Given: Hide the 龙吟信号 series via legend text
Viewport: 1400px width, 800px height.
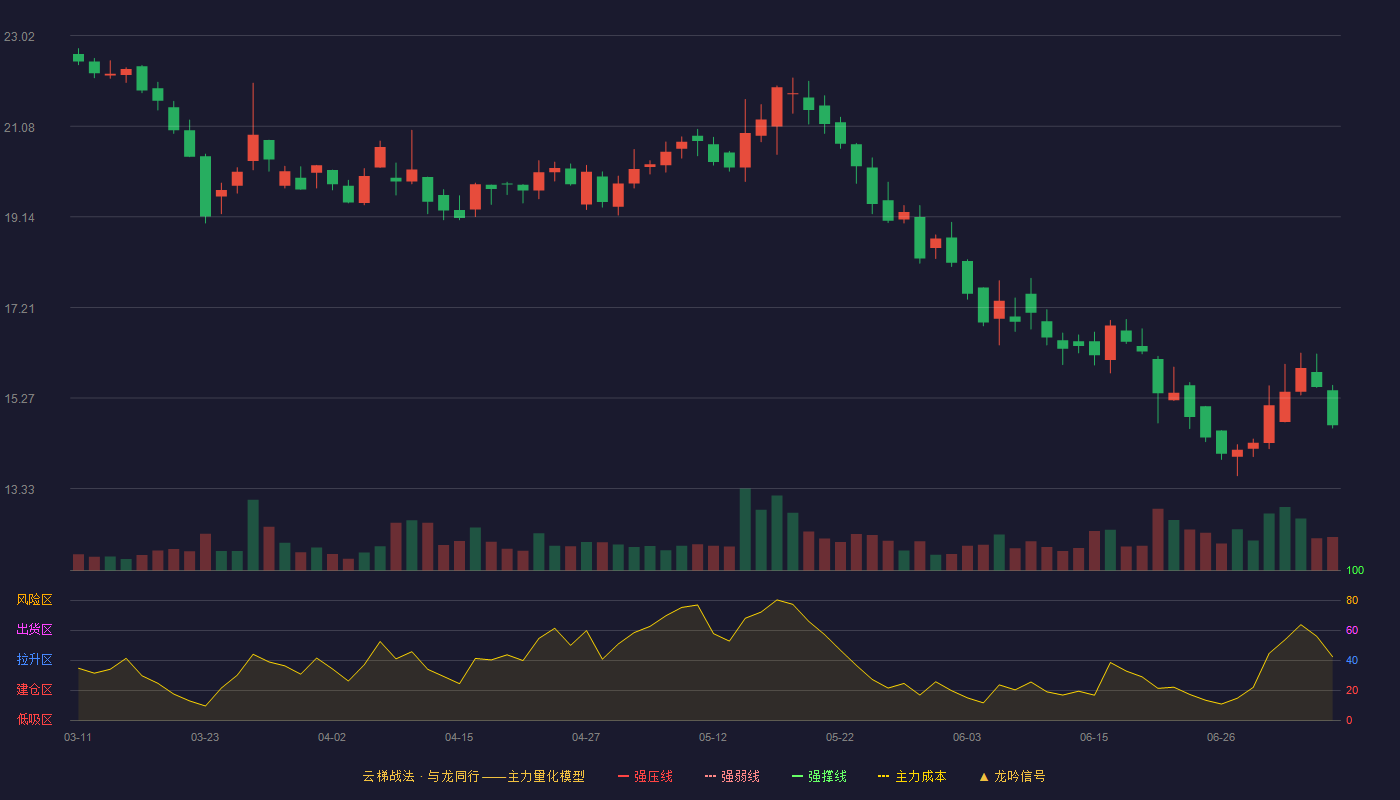Looking at the screenshot, I should coord(1019,776).
